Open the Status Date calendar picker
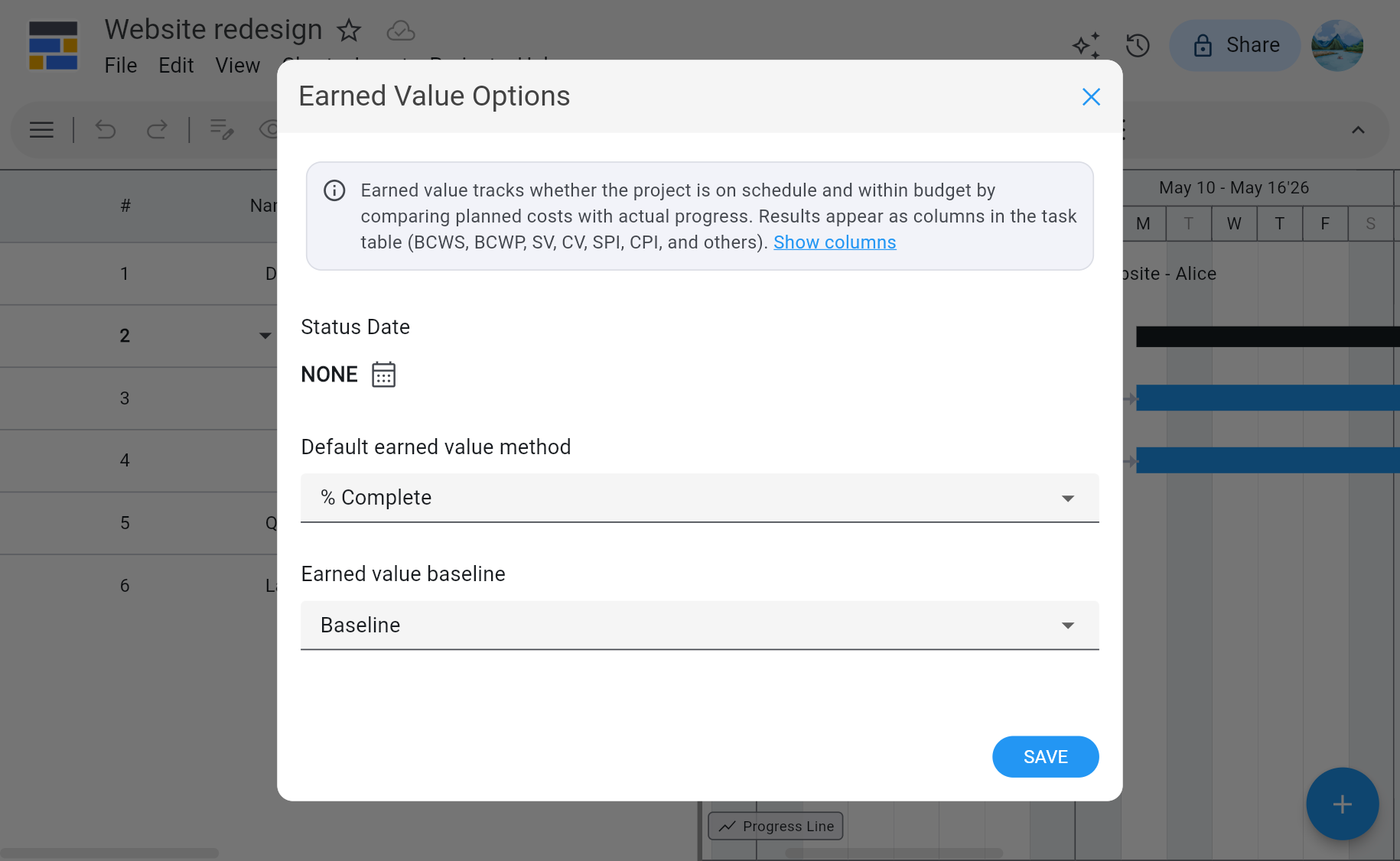 (383, 374)
